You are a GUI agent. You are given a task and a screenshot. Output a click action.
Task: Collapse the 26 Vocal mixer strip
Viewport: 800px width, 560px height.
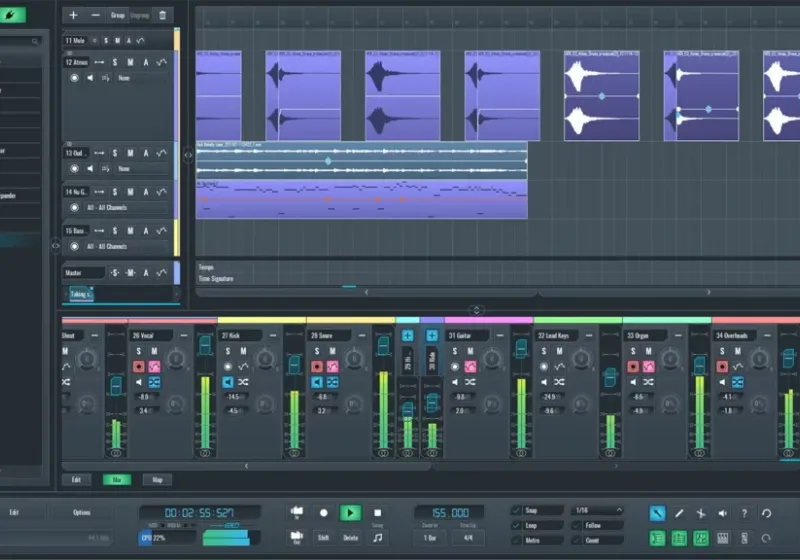pos(184,336)
